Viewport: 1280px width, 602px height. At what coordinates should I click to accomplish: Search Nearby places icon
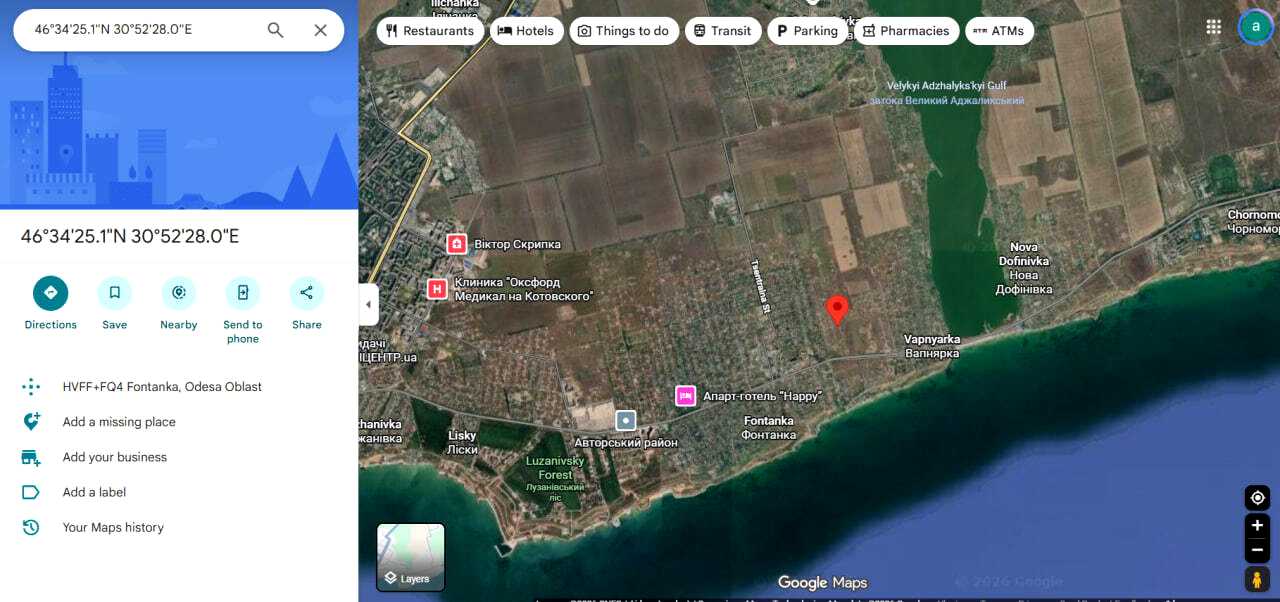pos(179,293)
